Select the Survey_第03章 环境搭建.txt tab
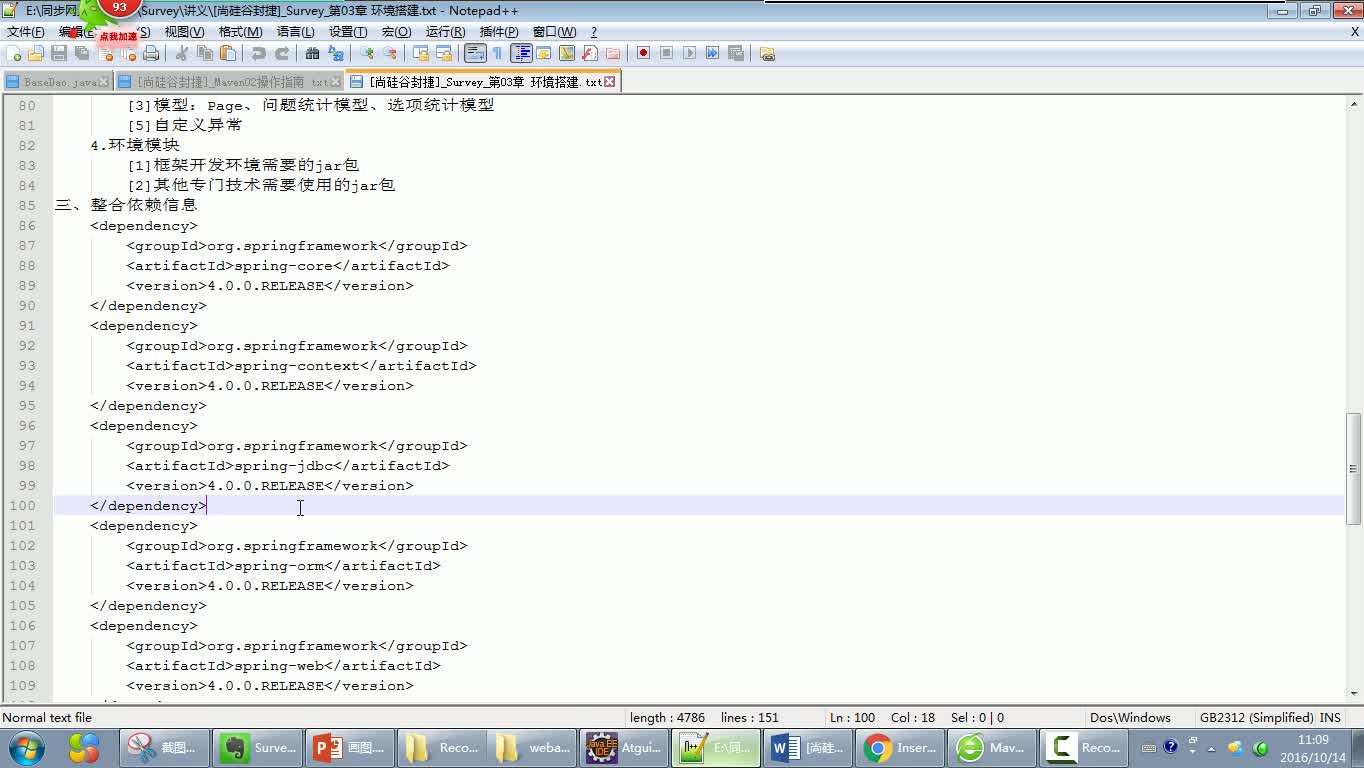The image size is (1364, 768). [483, 81]
